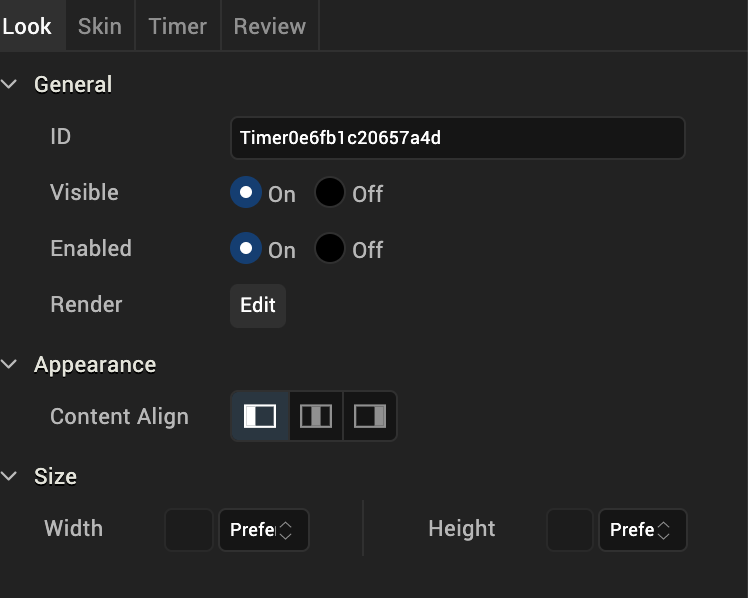Open the Timer tab
The image size is (748, 598).
[177, 26]
